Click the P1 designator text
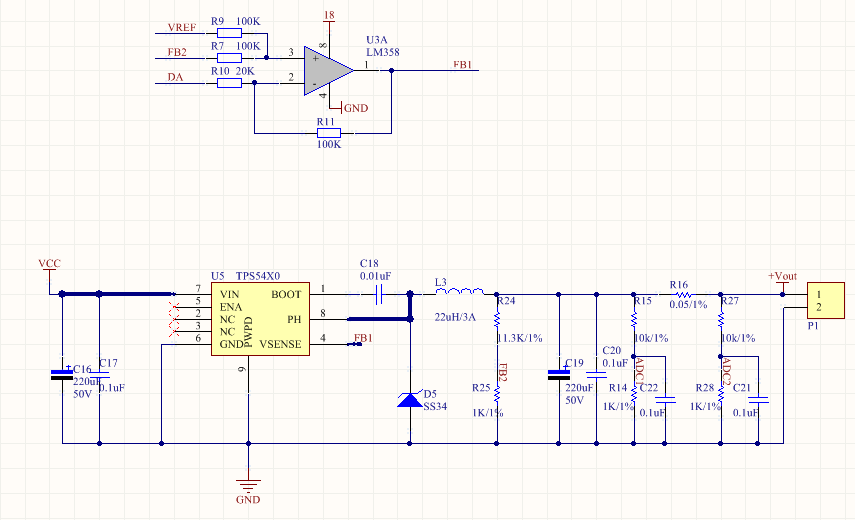The width and height of the screenshot is (855, 520). point(813,325)
